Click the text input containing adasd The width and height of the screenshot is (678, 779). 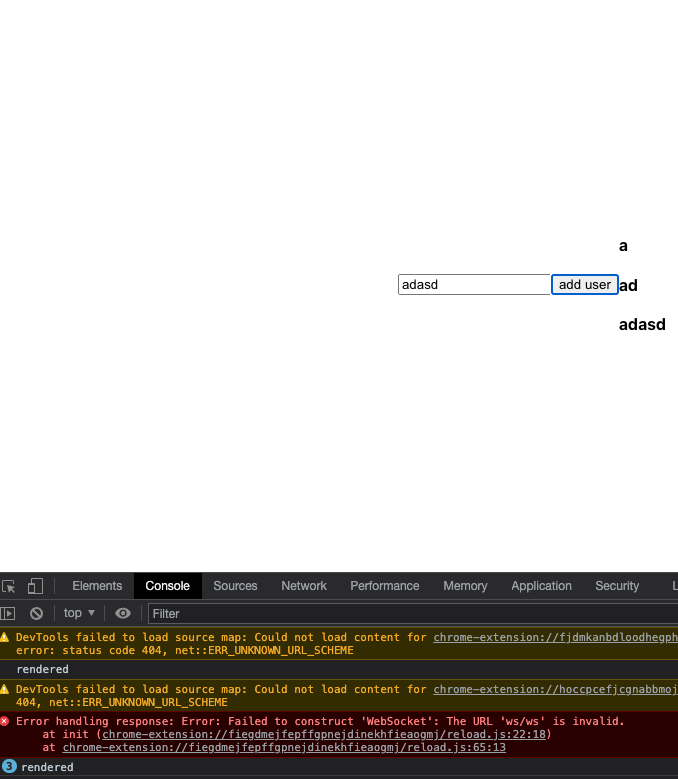[474, 285]
